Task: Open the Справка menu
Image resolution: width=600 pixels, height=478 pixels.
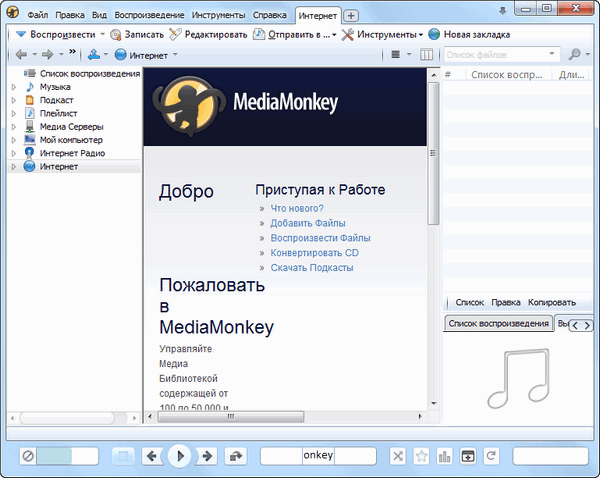Action: click(269, 15)
